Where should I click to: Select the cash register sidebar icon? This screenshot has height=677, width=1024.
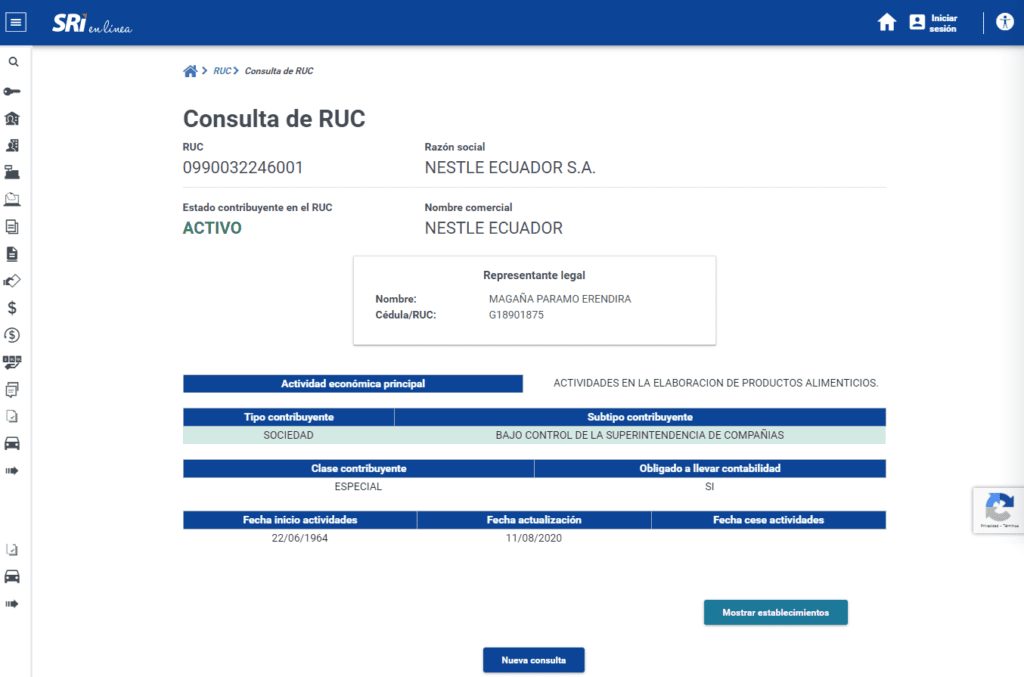point(12,172)
